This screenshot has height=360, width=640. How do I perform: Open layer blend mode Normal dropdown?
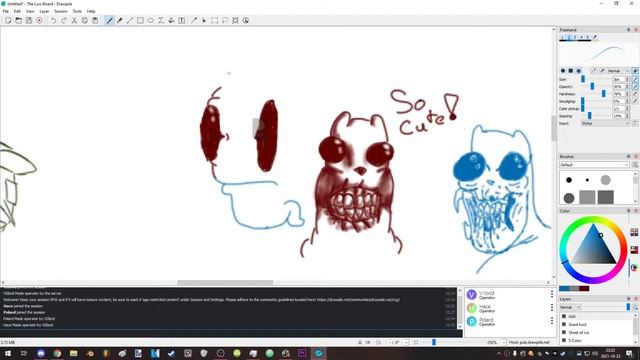(x=570, y=307)
